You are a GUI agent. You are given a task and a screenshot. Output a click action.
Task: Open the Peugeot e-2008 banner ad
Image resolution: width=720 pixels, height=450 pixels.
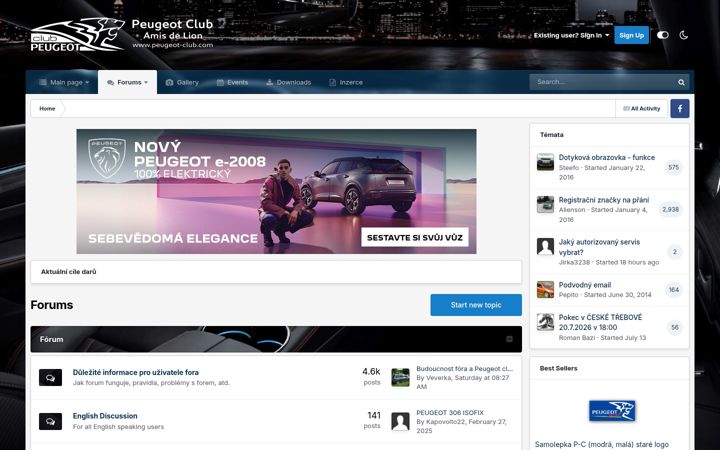(x=276, y=191)
